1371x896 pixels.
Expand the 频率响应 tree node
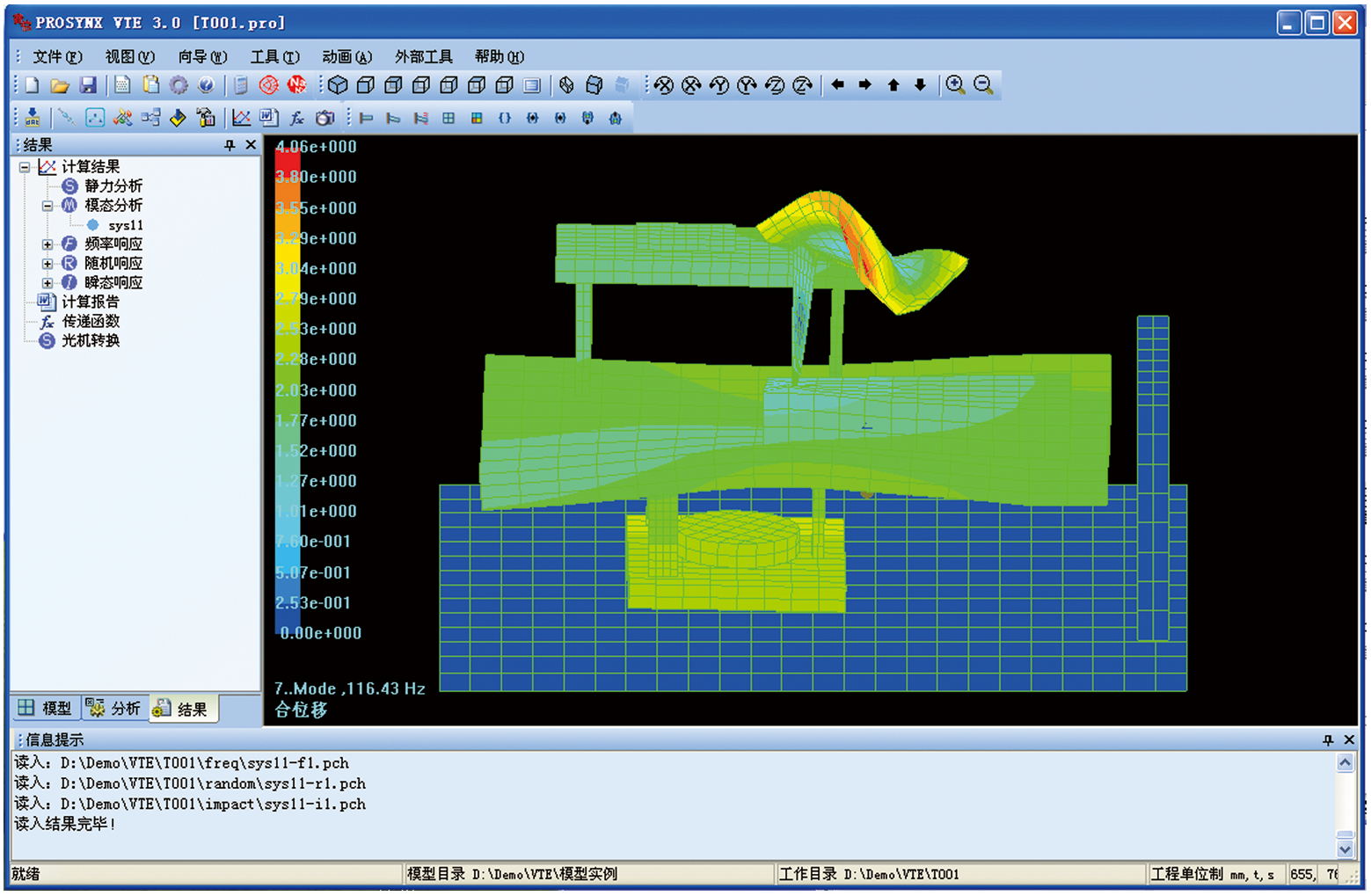tap(47, 244)
